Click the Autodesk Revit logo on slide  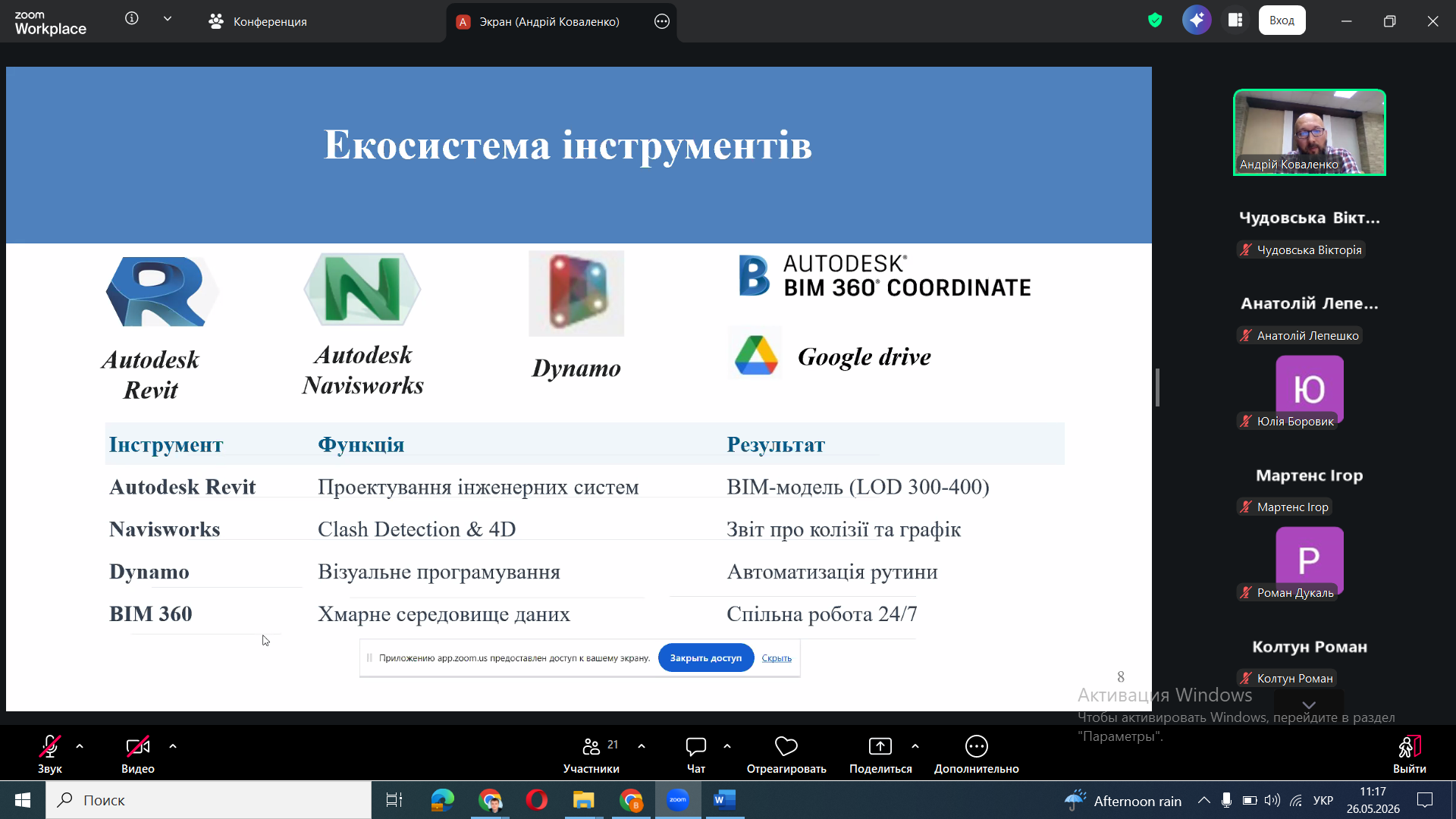(161, 291)
